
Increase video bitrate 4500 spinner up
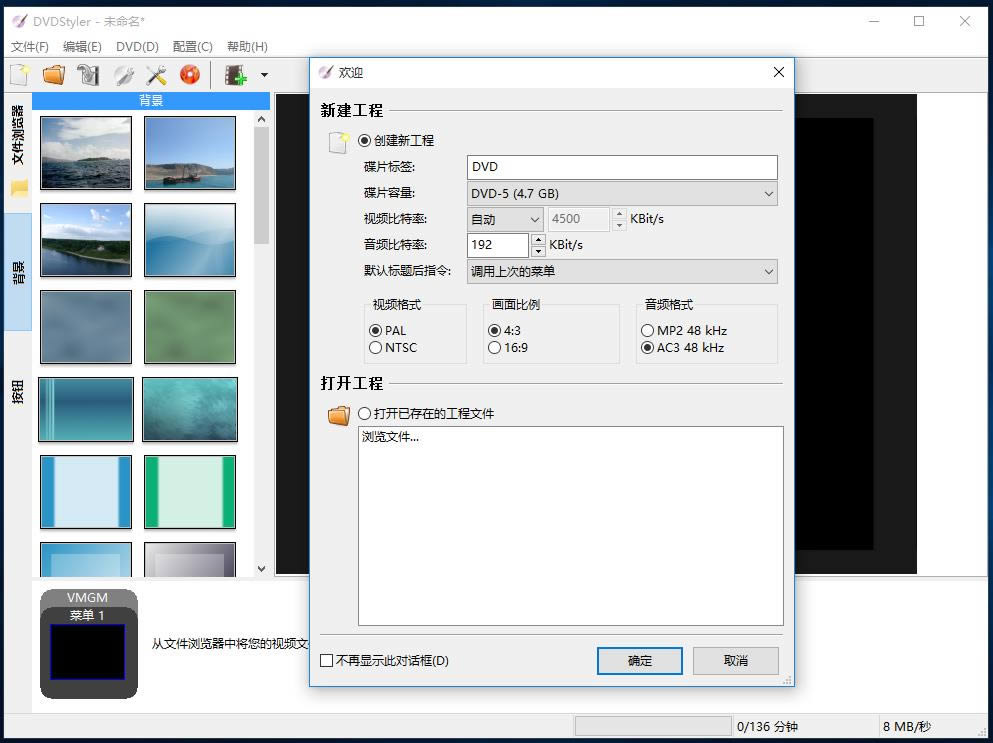click(x=619, y=213)
